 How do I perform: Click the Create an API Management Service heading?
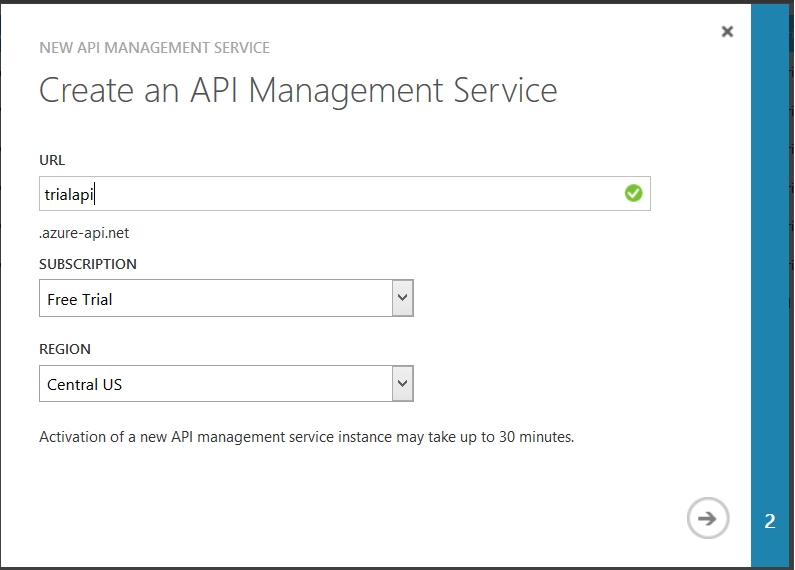click(298, 90)
